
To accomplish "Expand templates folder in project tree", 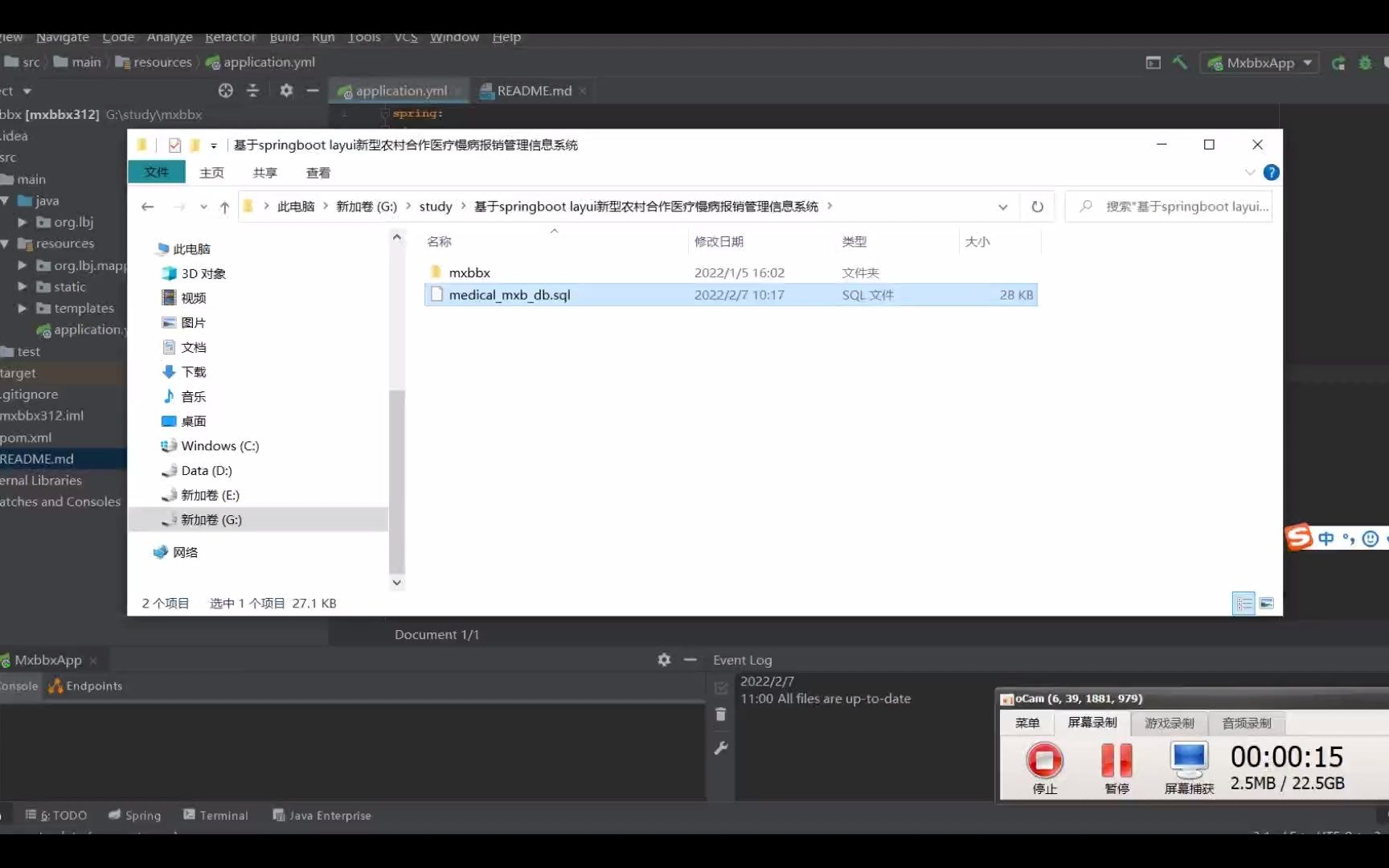I will (23, 308).
